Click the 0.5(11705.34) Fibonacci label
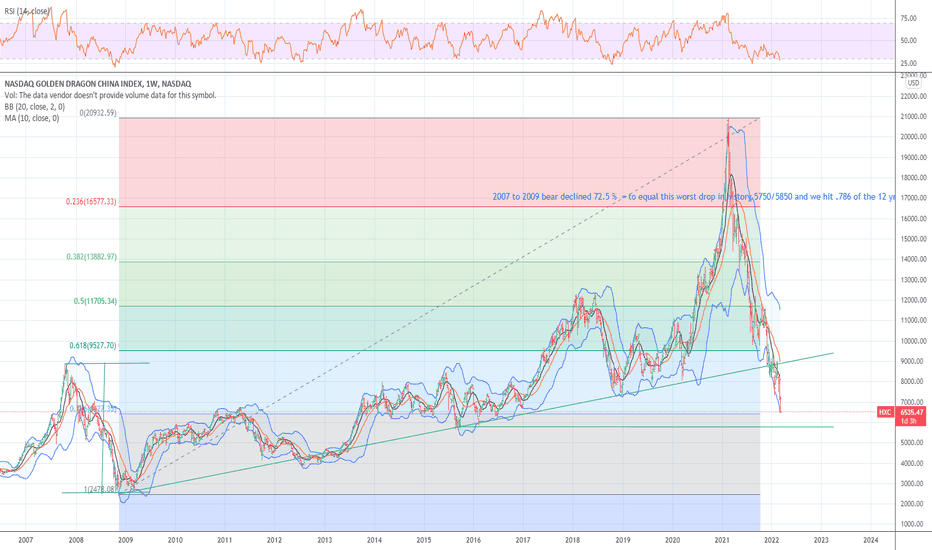 95,301
